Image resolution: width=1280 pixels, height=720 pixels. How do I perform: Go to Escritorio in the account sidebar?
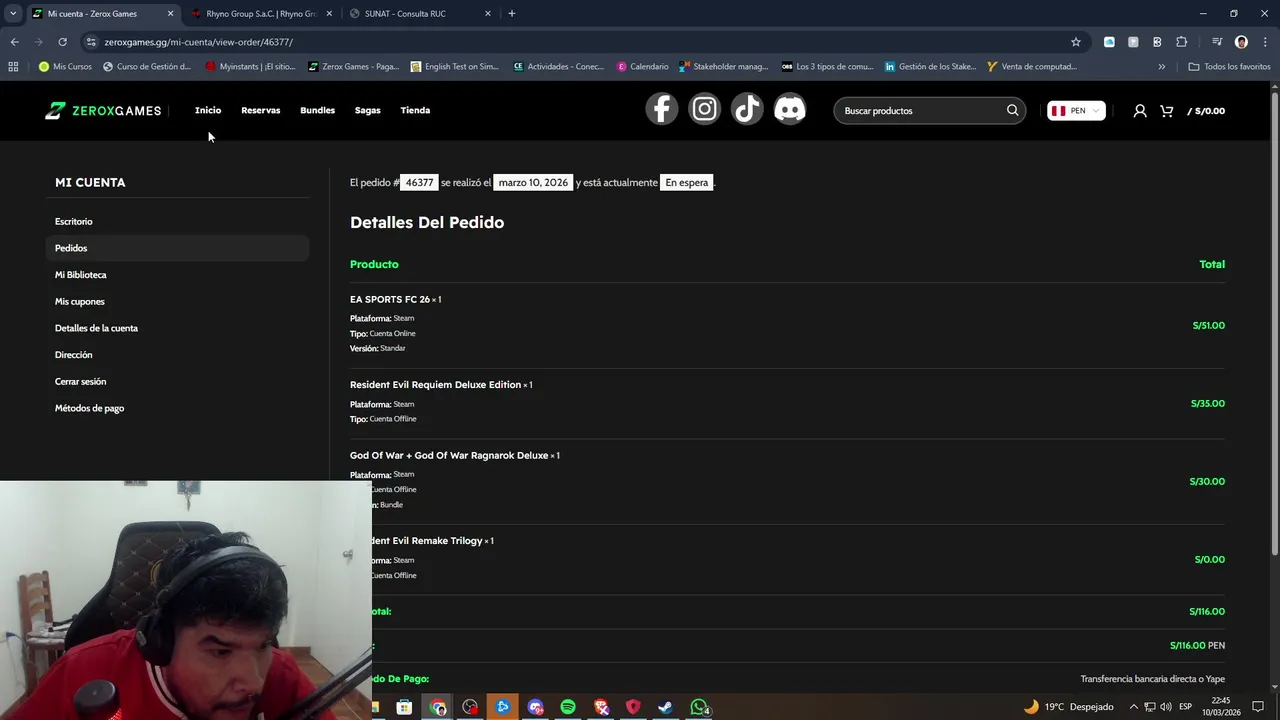click(x=177, y=221)
